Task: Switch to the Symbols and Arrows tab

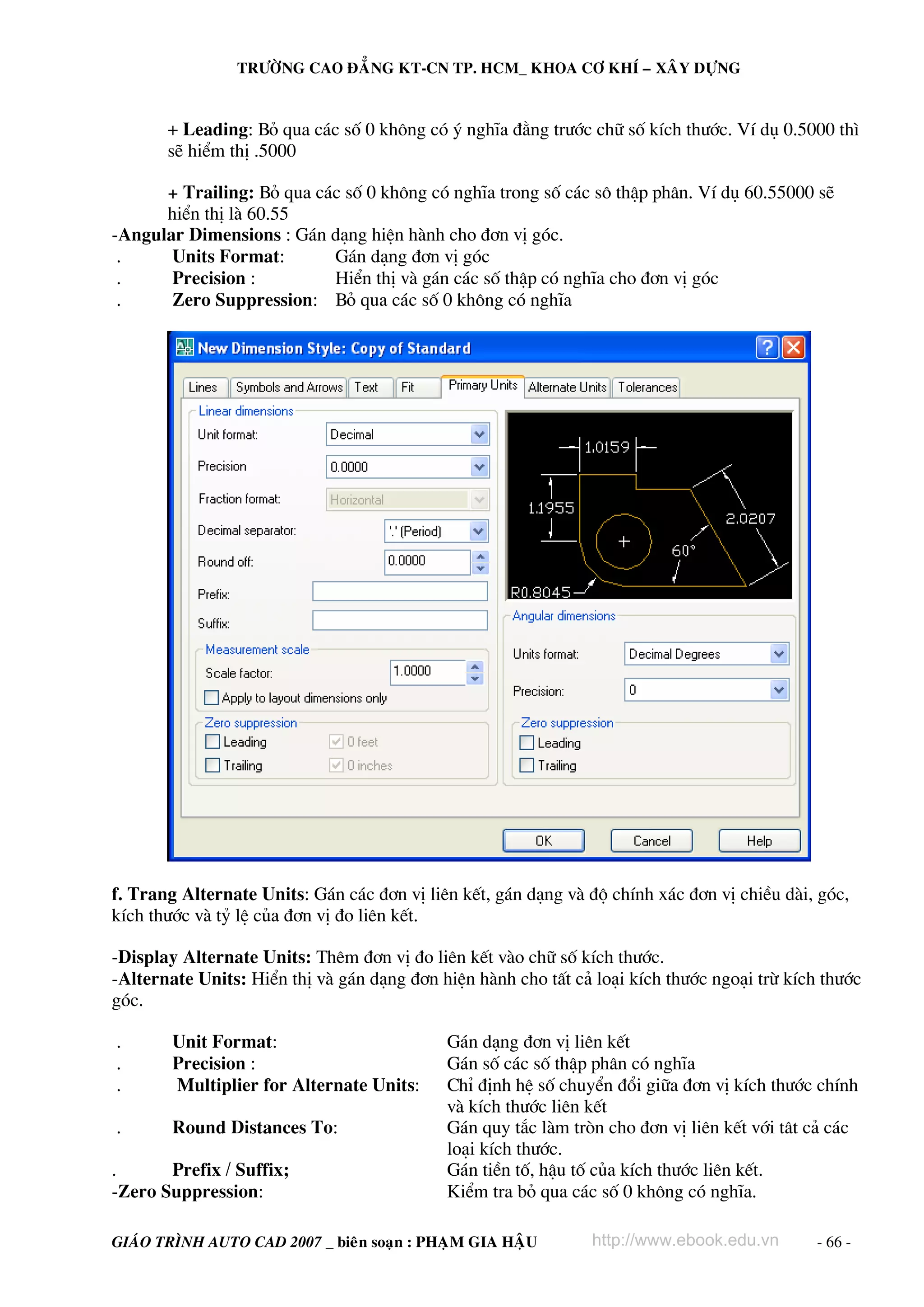Action: [x=289, y=388]
